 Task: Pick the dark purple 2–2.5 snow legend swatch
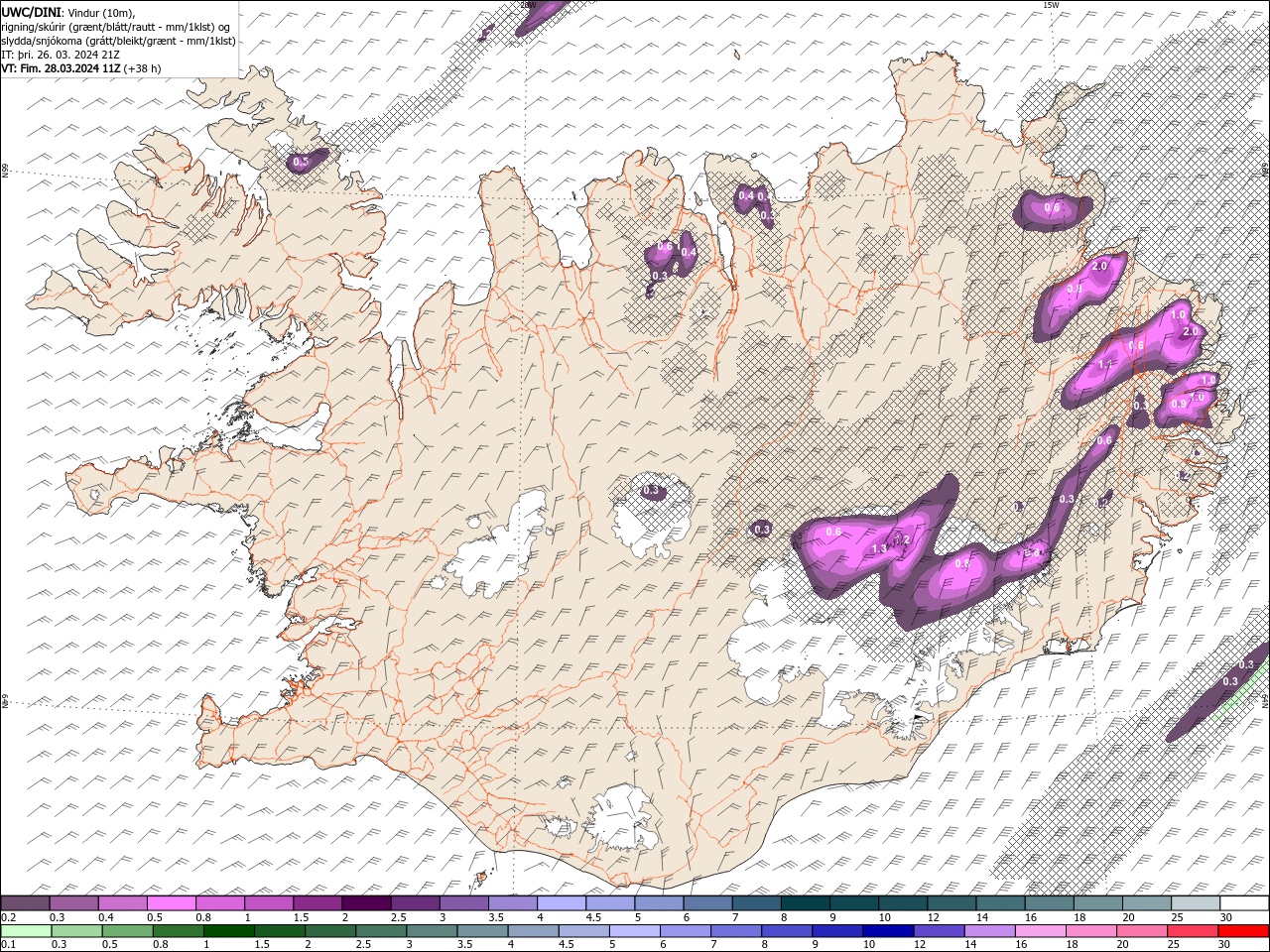pos(366,903)
